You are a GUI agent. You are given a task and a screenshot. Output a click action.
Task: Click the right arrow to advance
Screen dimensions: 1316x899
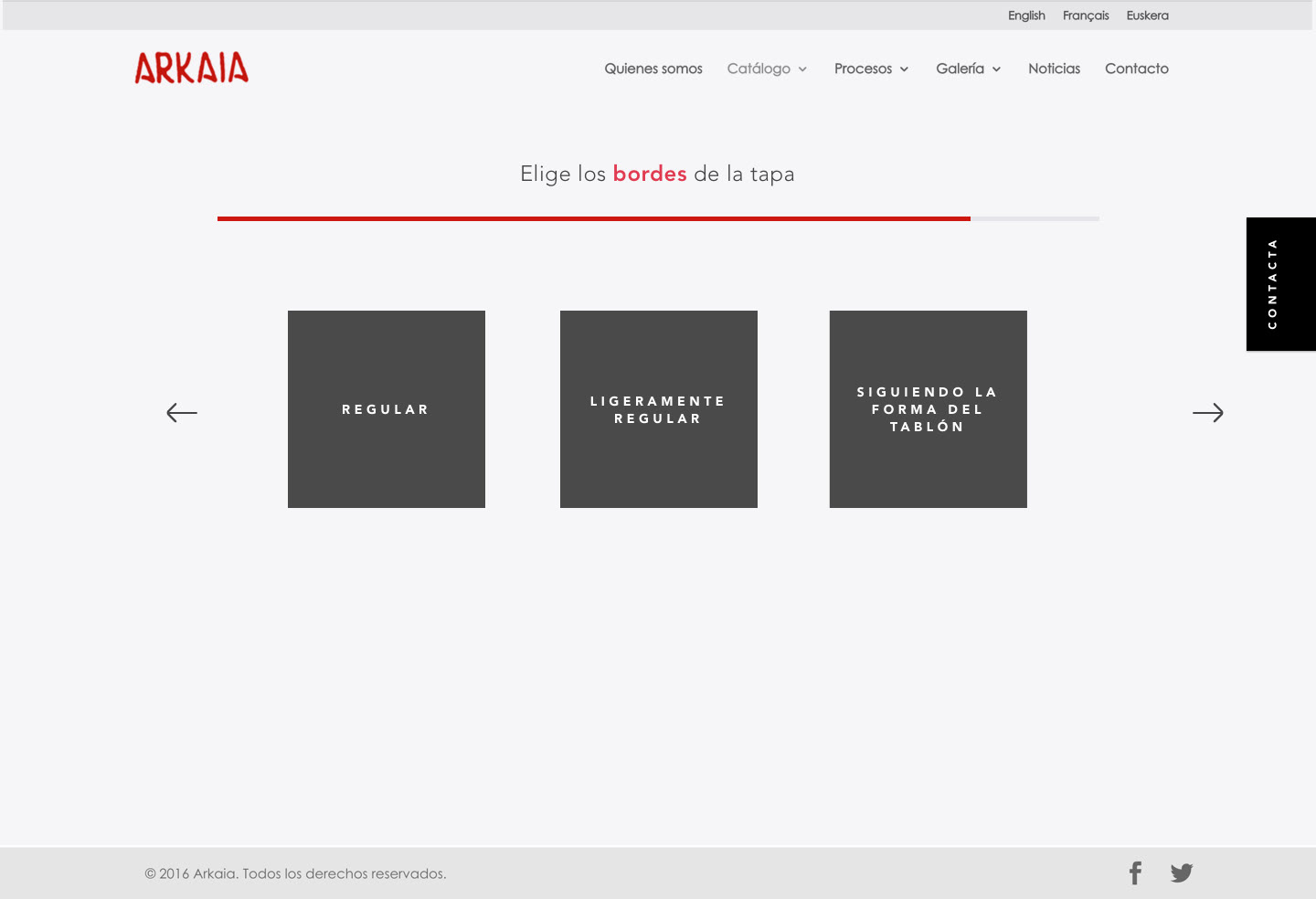1208,413
